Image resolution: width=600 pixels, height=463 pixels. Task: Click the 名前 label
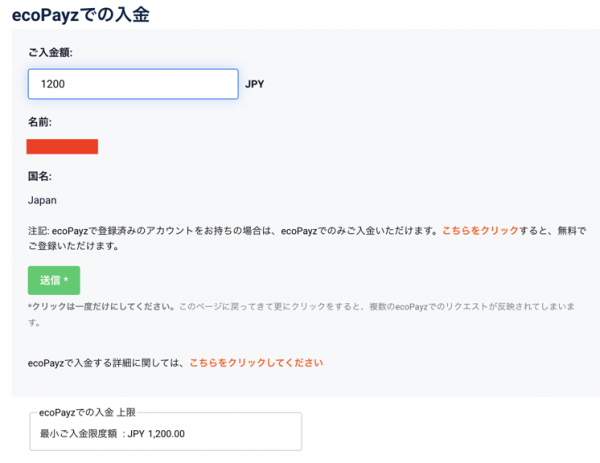(x=40, y=122)
